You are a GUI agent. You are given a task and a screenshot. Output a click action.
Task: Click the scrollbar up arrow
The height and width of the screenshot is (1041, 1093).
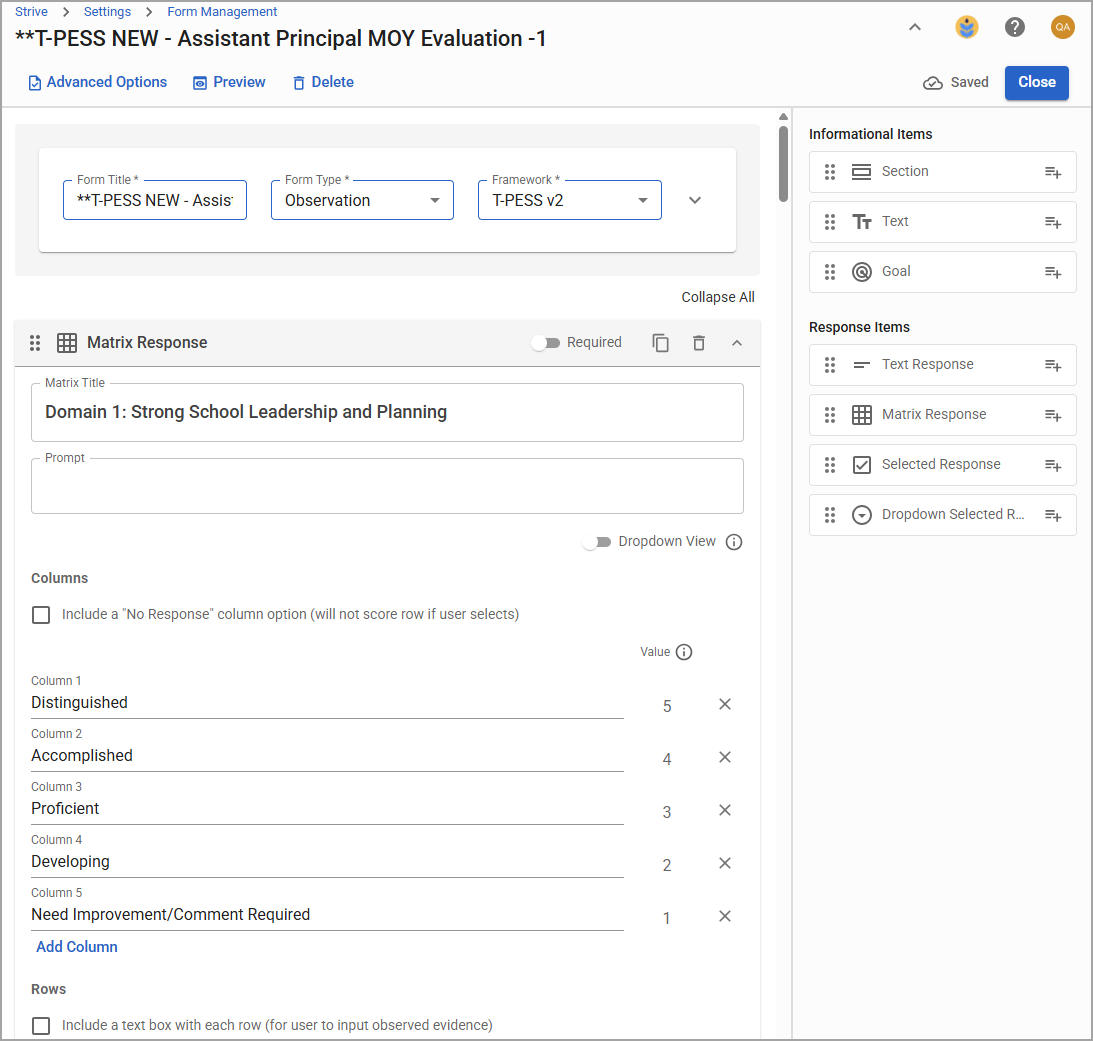pos(784,116)
